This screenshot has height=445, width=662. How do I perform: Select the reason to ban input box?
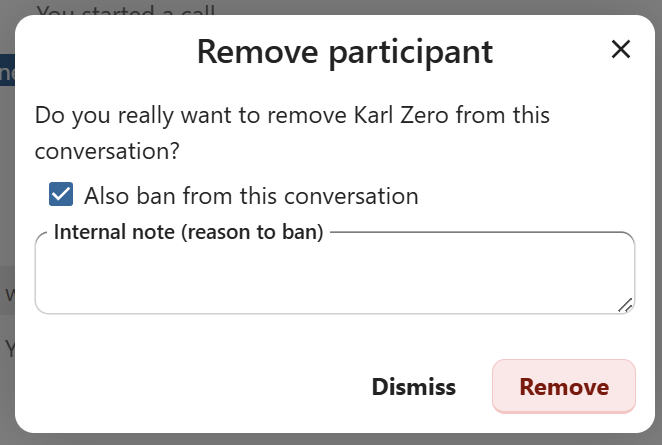click(x=334, y=278)
